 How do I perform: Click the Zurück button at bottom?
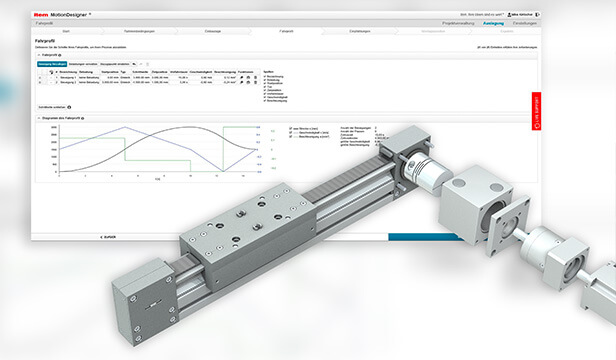coord(108,237)
